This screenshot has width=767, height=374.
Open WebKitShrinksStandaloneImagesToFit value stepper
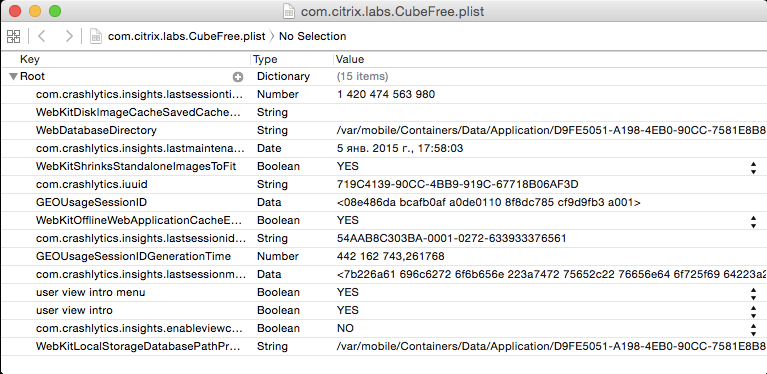(753, 167)
